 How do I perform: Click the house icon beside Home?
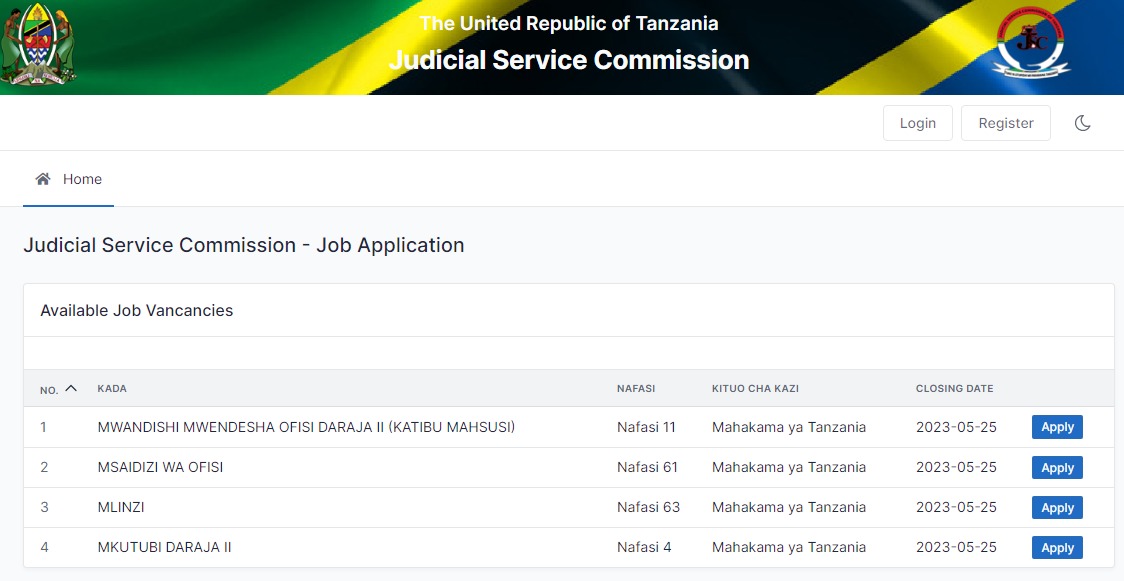click(43, 179)
